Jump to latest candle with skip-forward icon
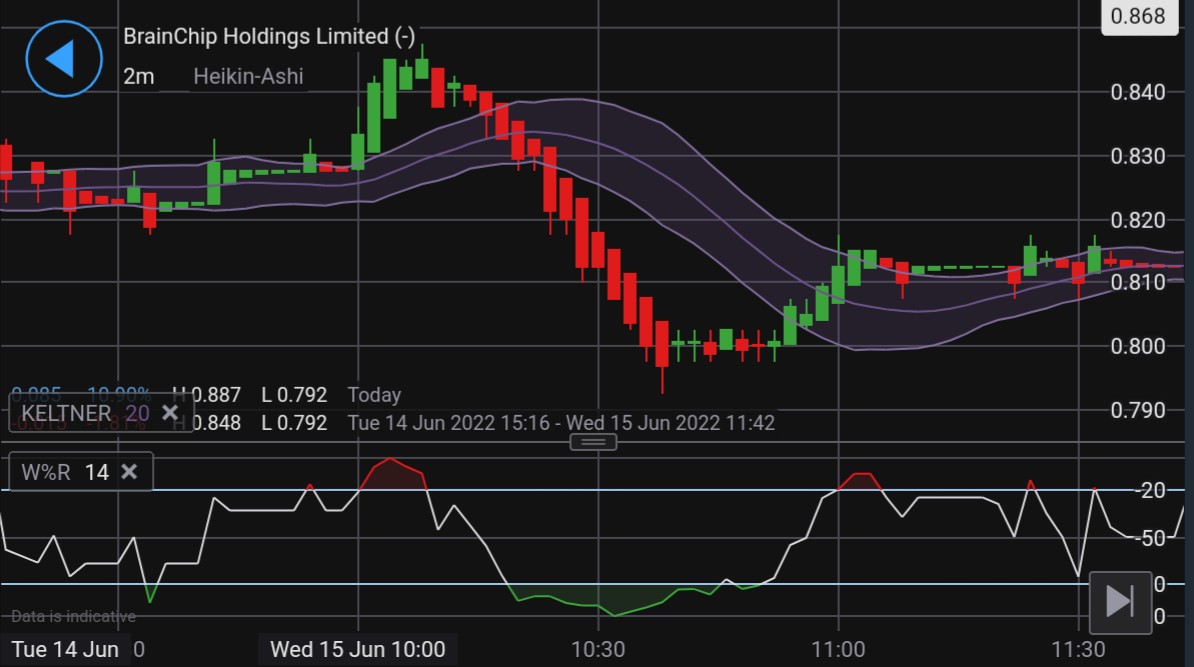Image resolution: width=1194 pixels, height=667 pixels. click(1118, 601)
